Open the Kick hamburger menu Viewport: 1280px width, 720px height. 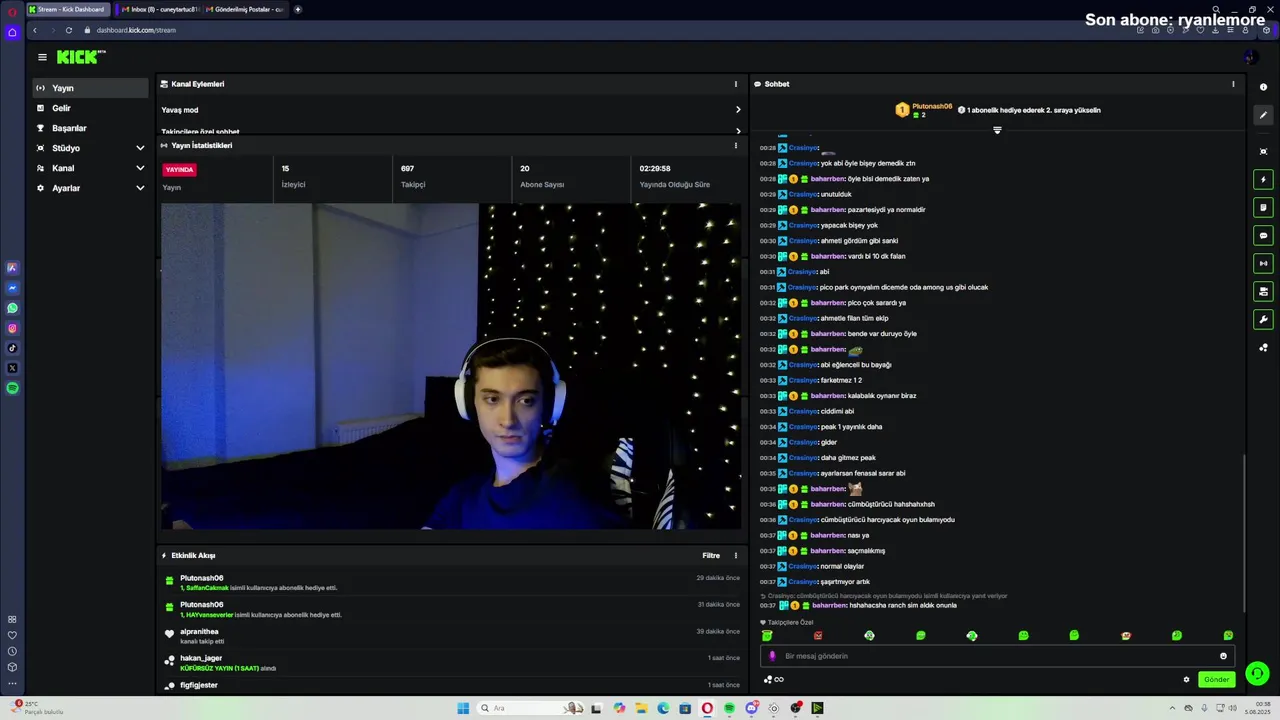[42, 58]
